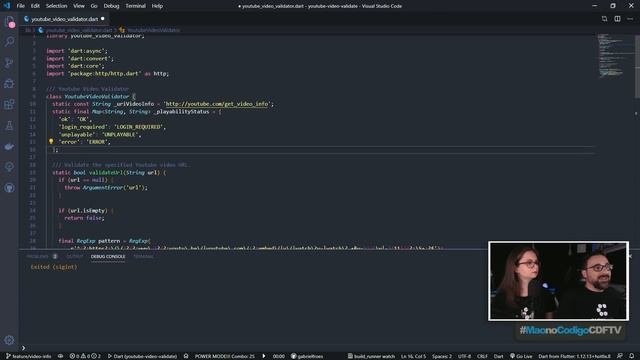Viewport: 640px width, 360px height.
Task: Click the VS Code logo icon
Action: [7, 6]
